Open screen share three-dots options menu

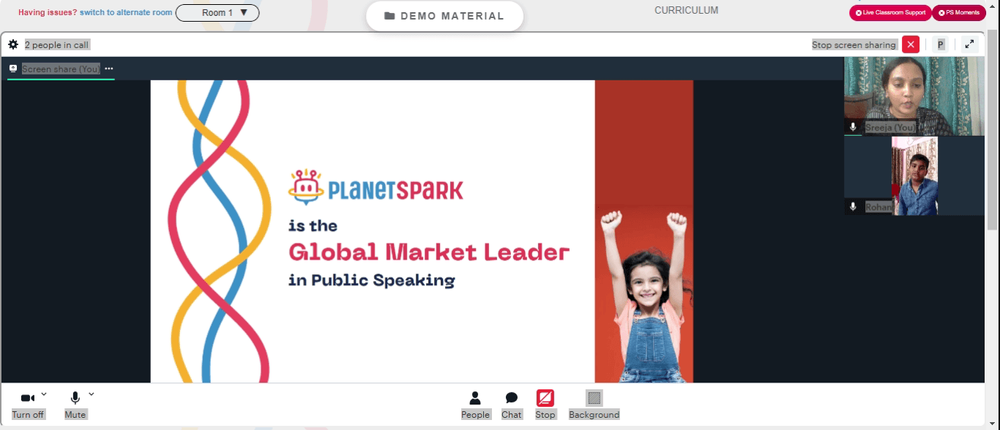(x=109, y=69)
